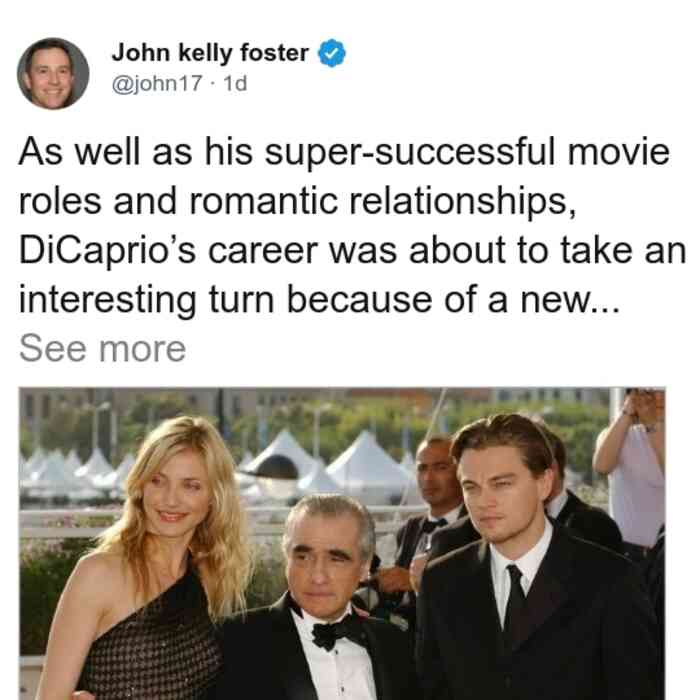Click the words 'career was about to take'
The image size is (700, 700).
(420, 250)
